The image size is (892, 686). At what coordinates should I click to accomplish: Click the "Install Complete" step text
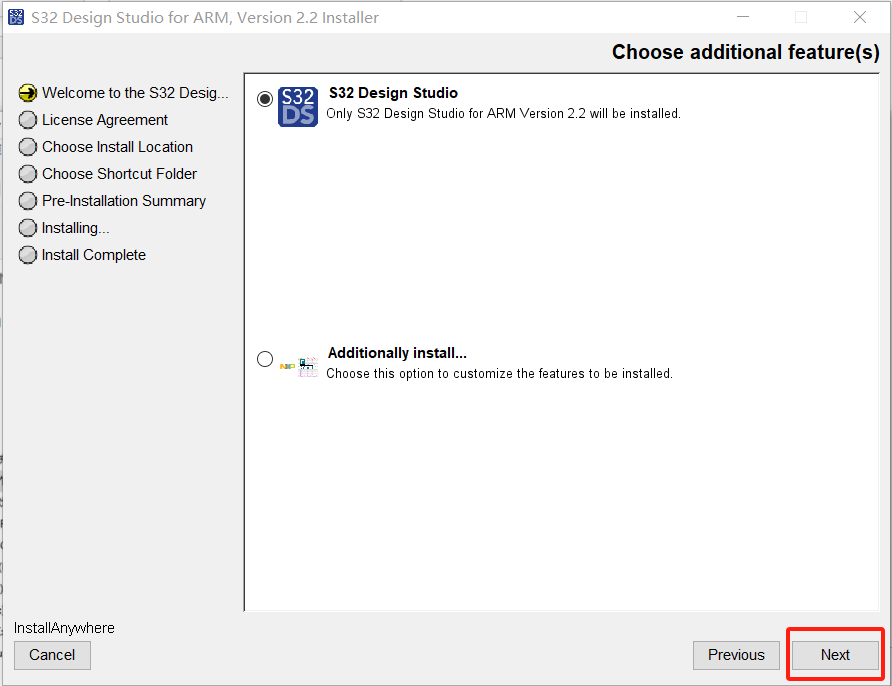coord(94,255)
